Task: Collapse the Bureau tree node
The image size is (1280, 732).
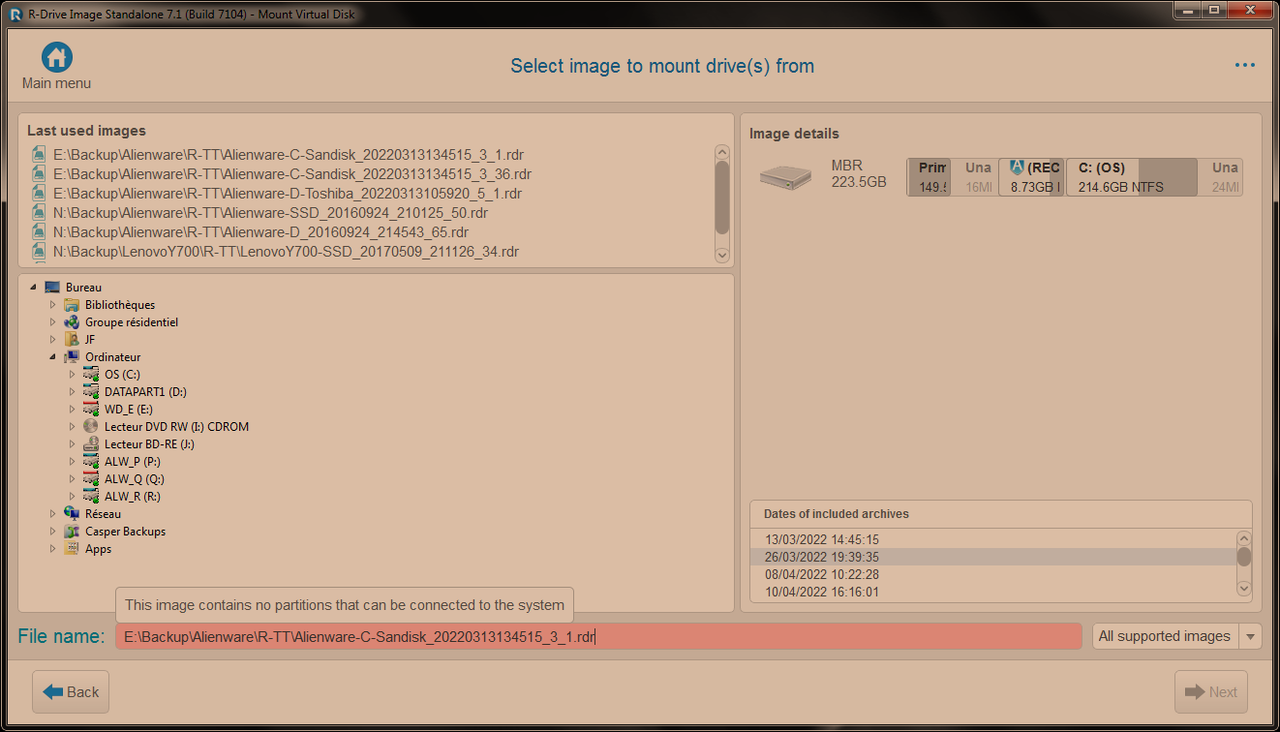Action: point(34,287)
